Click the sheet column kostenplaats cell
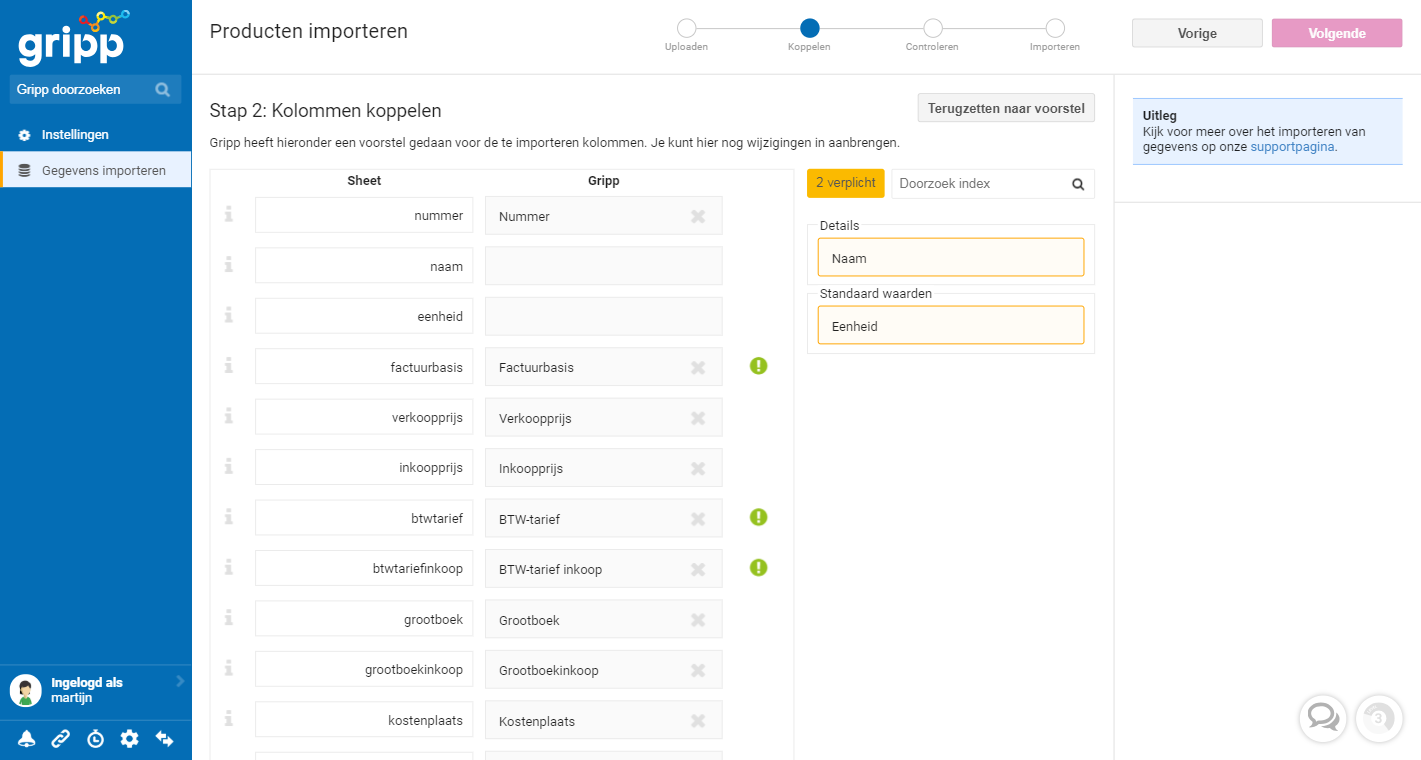The width and height of the screenshot is (1421, 760). pos(364,719)
